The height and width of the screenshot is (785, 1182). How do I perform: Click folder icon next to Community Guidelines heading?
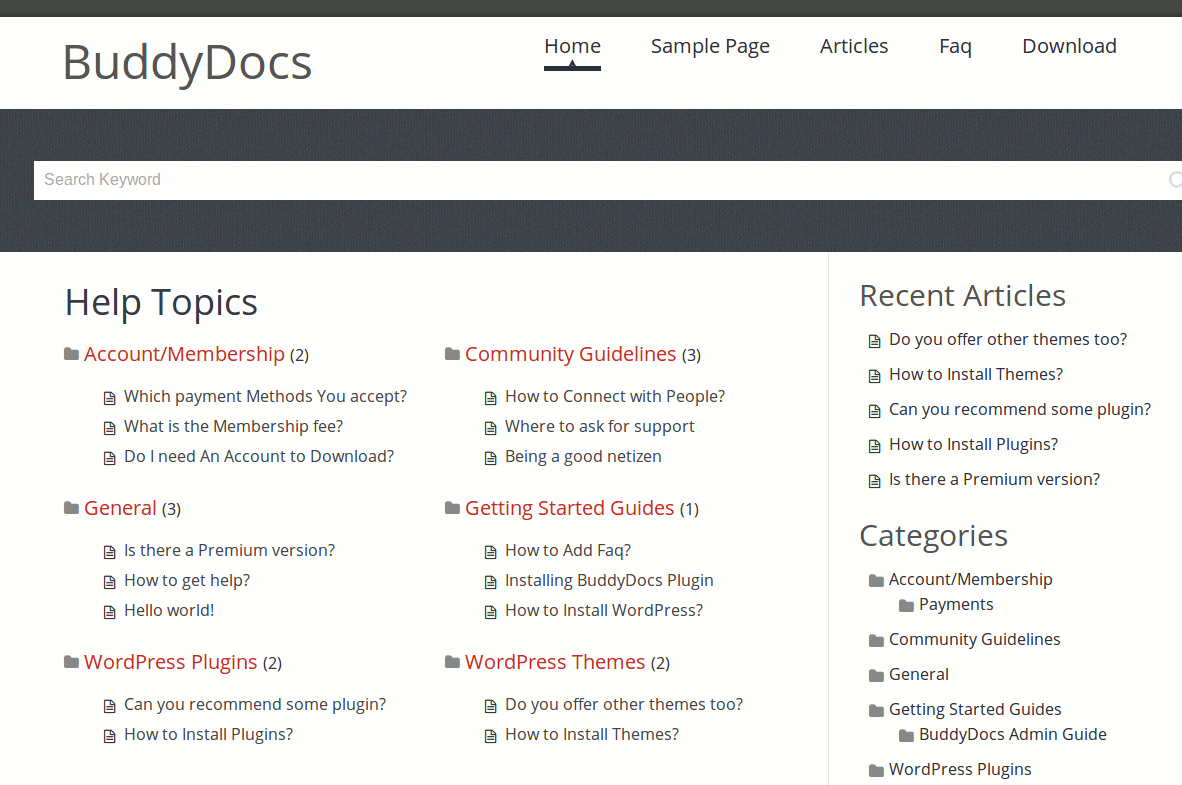tap(452, 354)
